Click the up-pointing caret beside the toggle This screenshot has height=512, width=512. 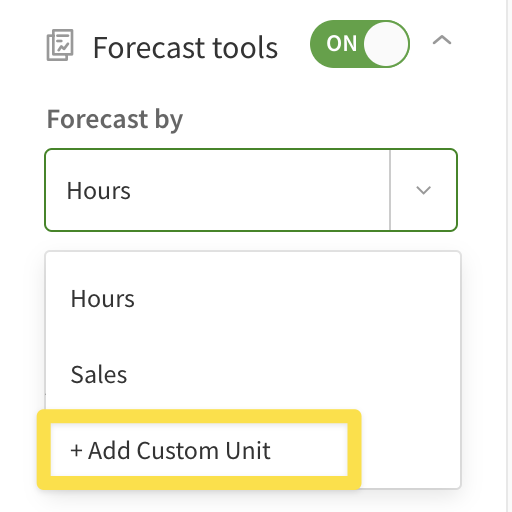point(442,40)
